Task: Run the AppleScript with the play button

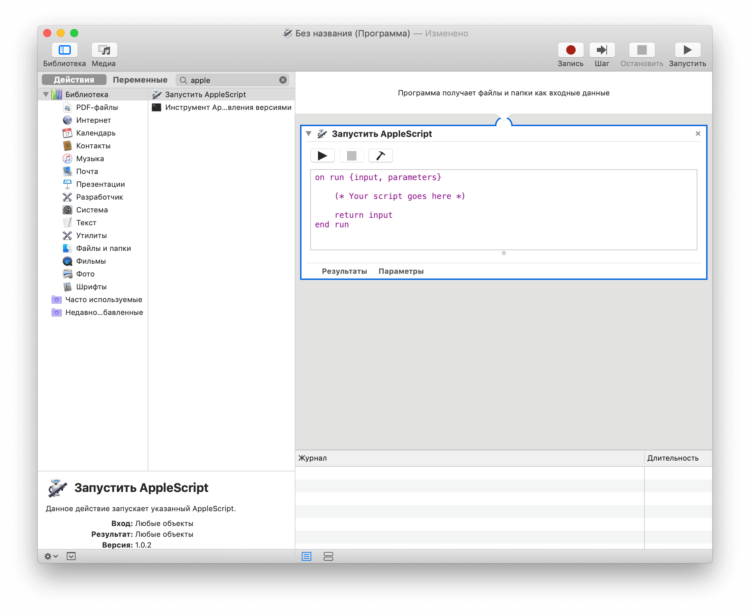Action: click(322, 156)
